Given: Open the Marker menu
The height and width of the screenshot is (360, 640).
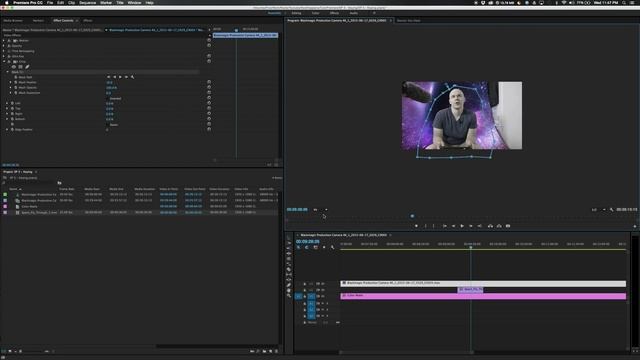Looking at the screenshot, I should (x=106, y=2).
